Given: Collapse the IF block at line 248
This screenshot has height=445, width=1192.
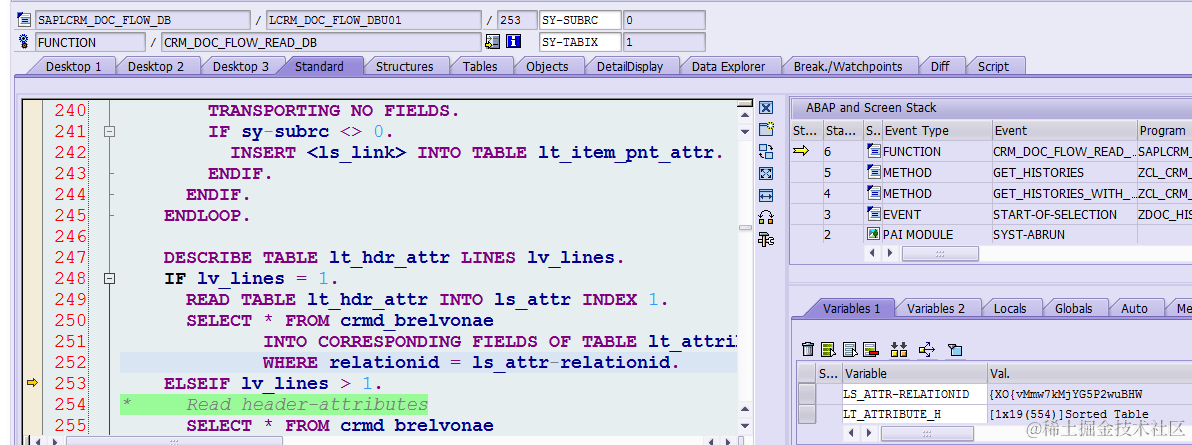Looking at the screenshot, I should tap(109, 278).
